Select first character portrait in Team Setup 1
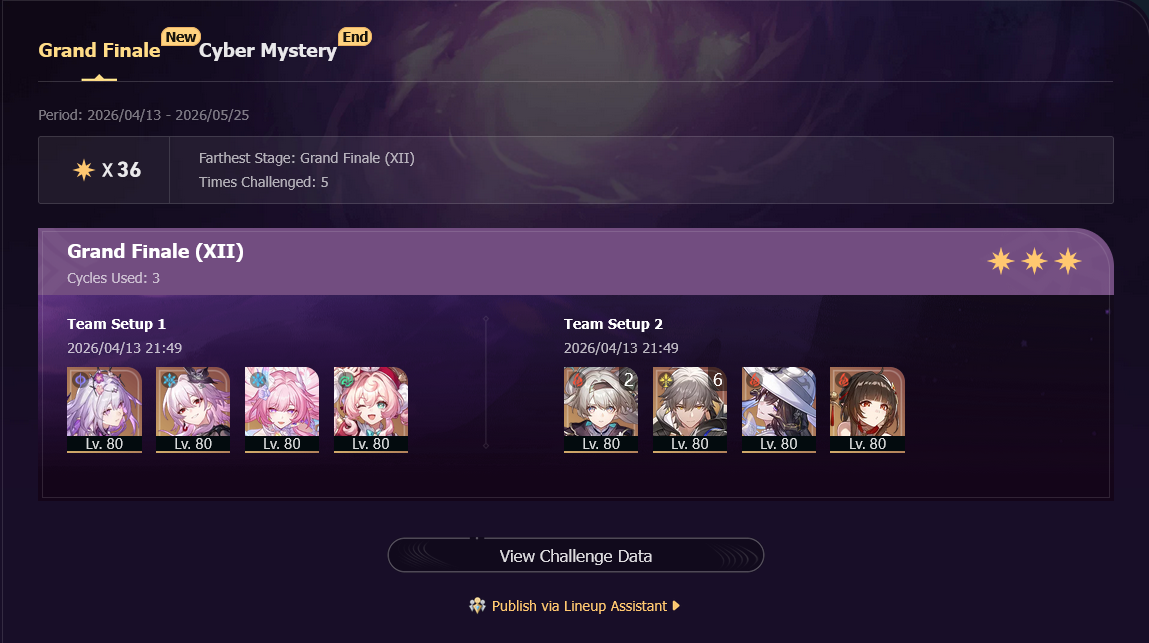 (104, 410)
